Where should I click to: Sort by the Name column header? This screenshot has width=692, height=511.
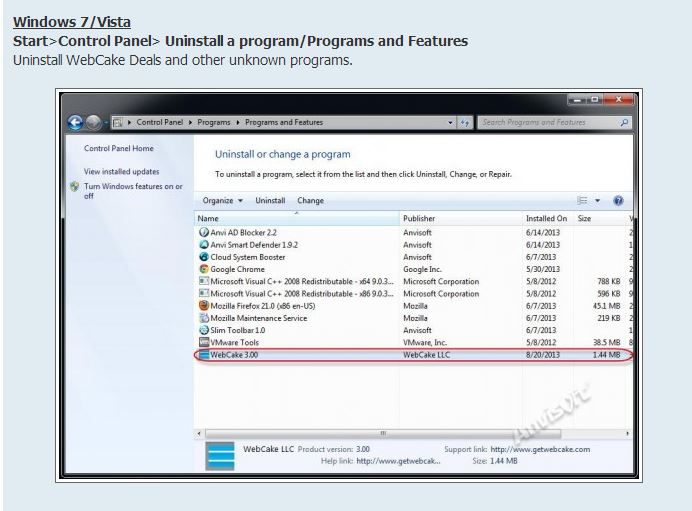click(x=297, y=218)
